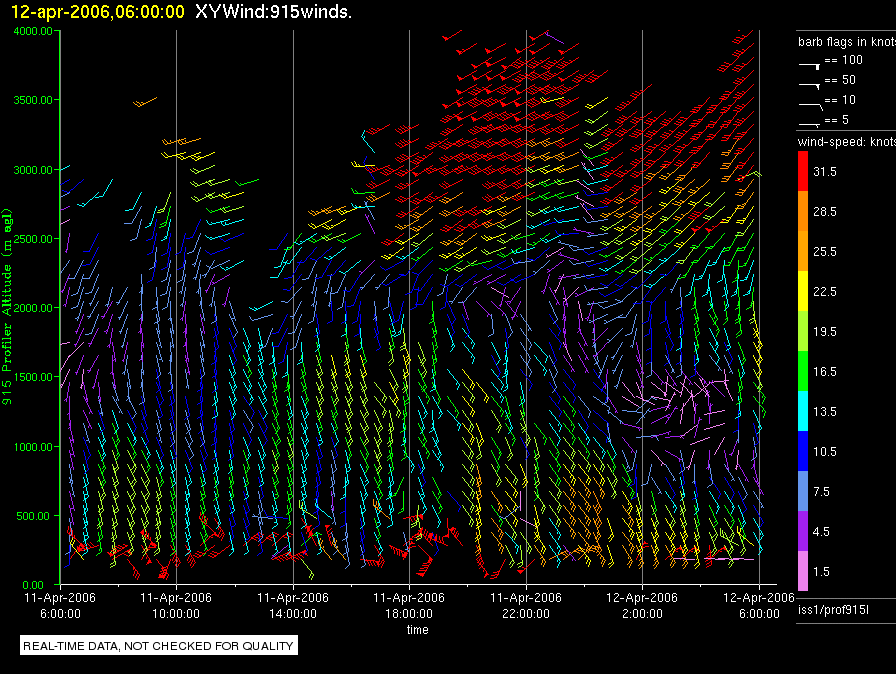This screenshot has height=674, width=896.
Task: Click the 'iss1/prof915l' source label
Action: 833,610
